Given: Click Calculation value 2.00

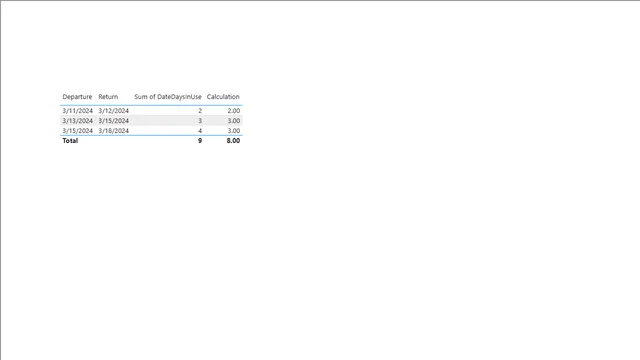Looking at the screenshot, I should (233, 111).
